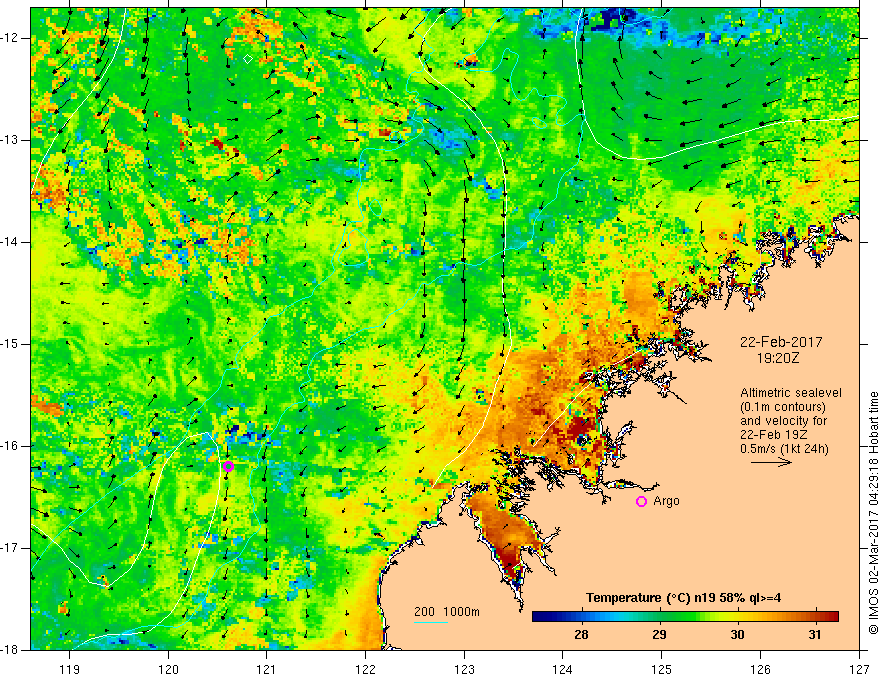880x680 pixels.
Task: Click the Argo legend label
Action: point(666,501)
